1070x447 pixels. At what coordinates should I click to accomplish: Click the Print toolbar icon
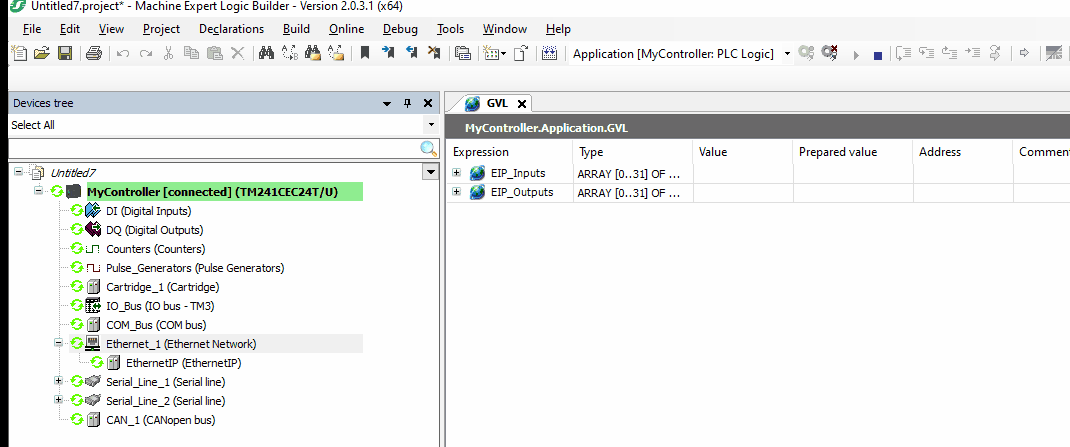click(93, 53)
